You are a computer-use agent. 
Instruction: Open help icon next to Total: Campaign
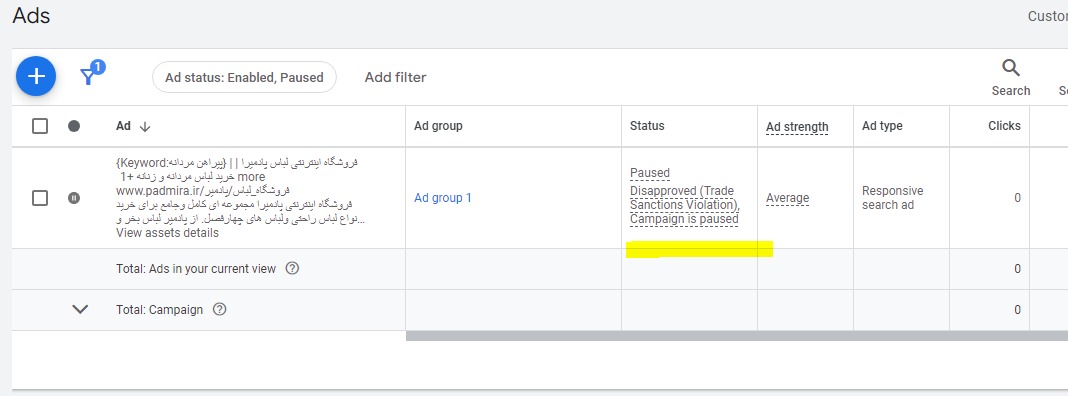(219, 309)
